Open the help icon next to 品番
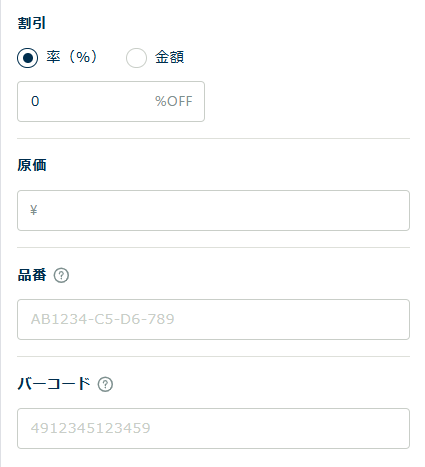Viewport: 425px width, 467px height. coord(61,276)
